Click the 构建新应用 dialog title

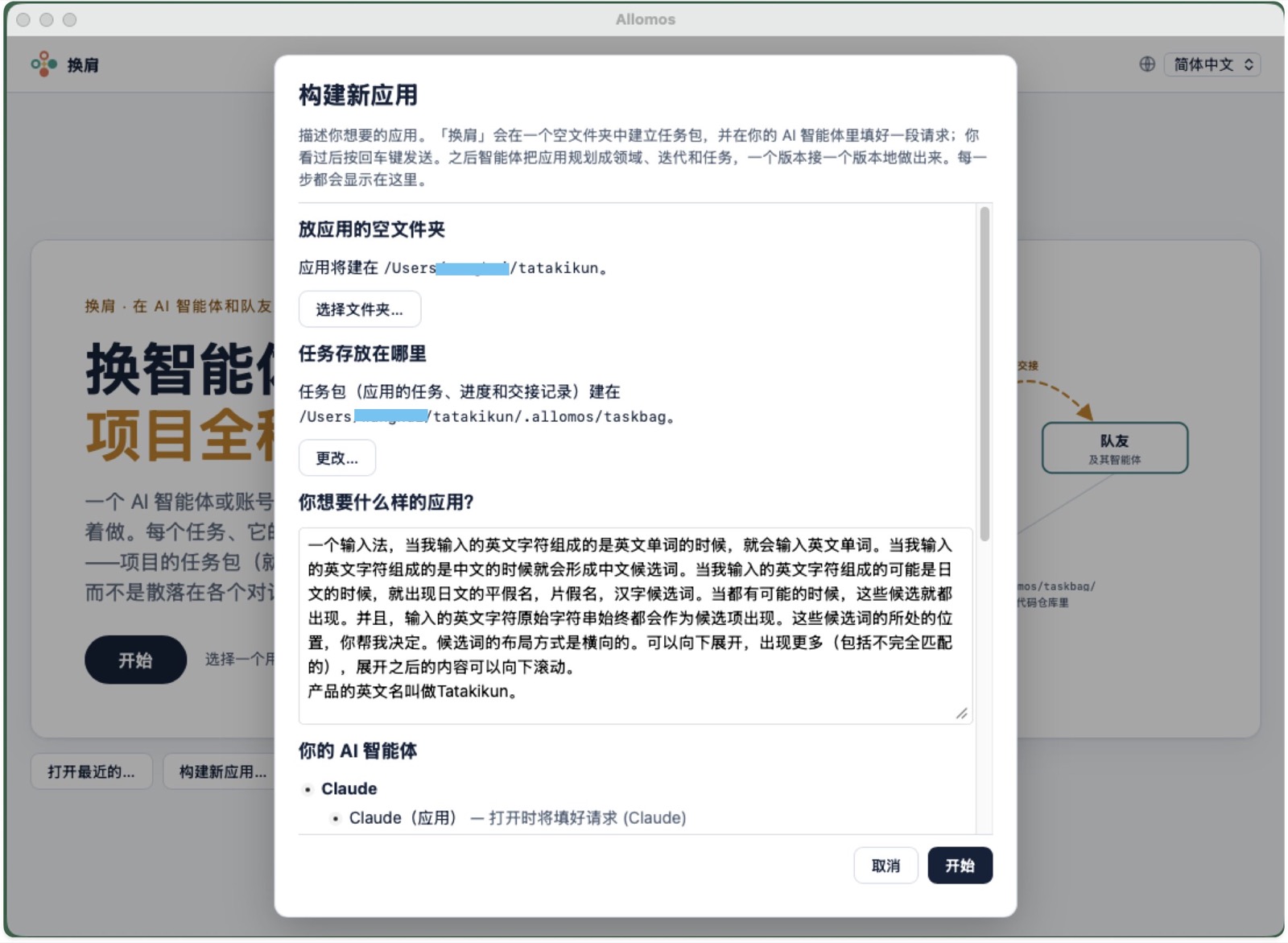(358, 95)
